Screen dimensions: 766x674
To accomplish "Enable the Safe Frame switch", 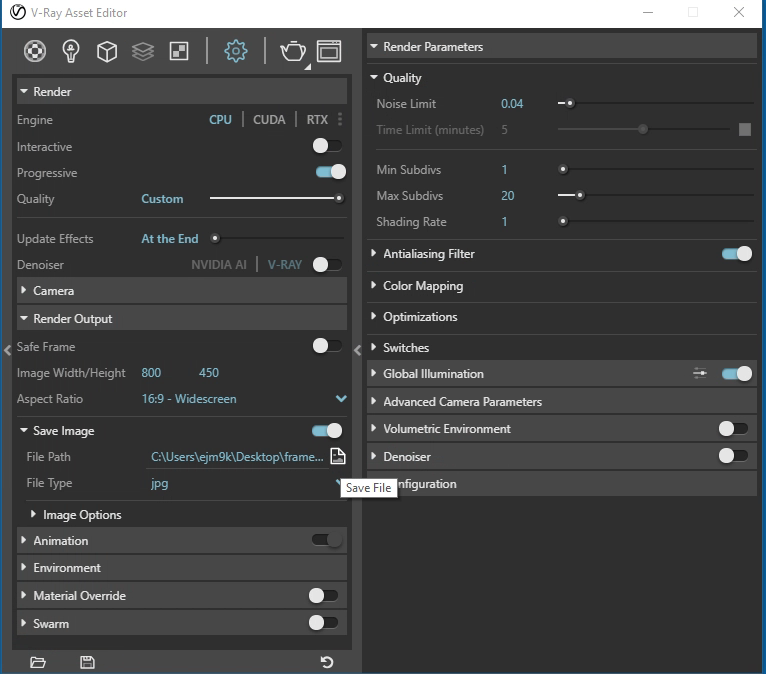I will point(327,346).
